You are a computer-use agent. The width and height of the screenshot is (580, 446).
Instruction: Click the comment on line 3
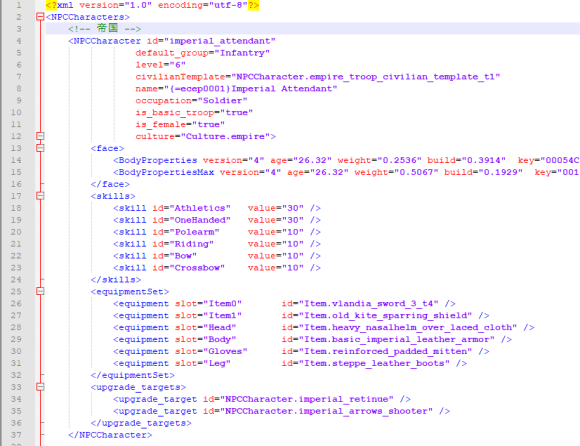point(105,28)
